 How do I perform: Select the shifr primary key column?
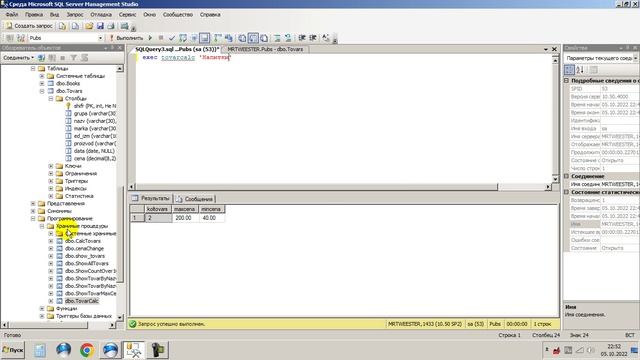pos(95,106)
